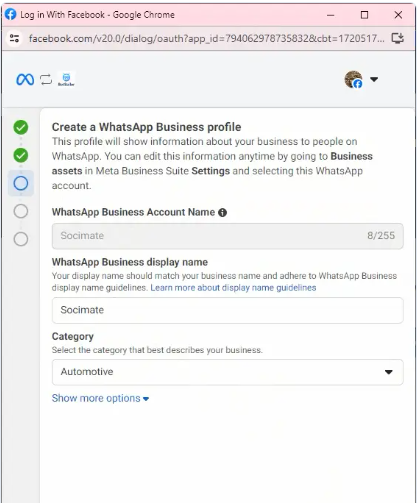The image size is (420, 503).
Task: Open Learn more about display name guidelines
Action: tap(233, 288)
